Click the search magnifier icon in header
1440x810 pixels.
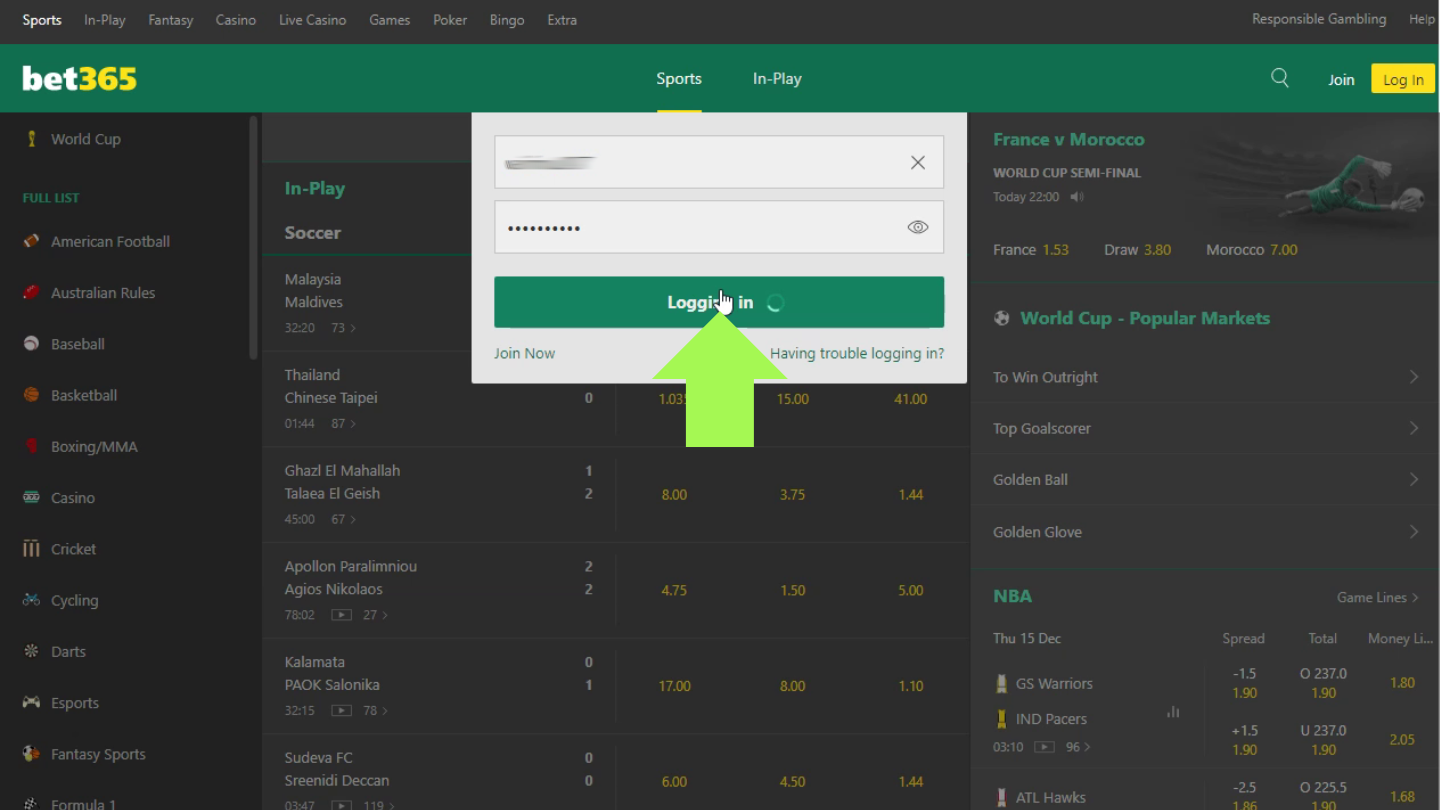pos(1279,78)
